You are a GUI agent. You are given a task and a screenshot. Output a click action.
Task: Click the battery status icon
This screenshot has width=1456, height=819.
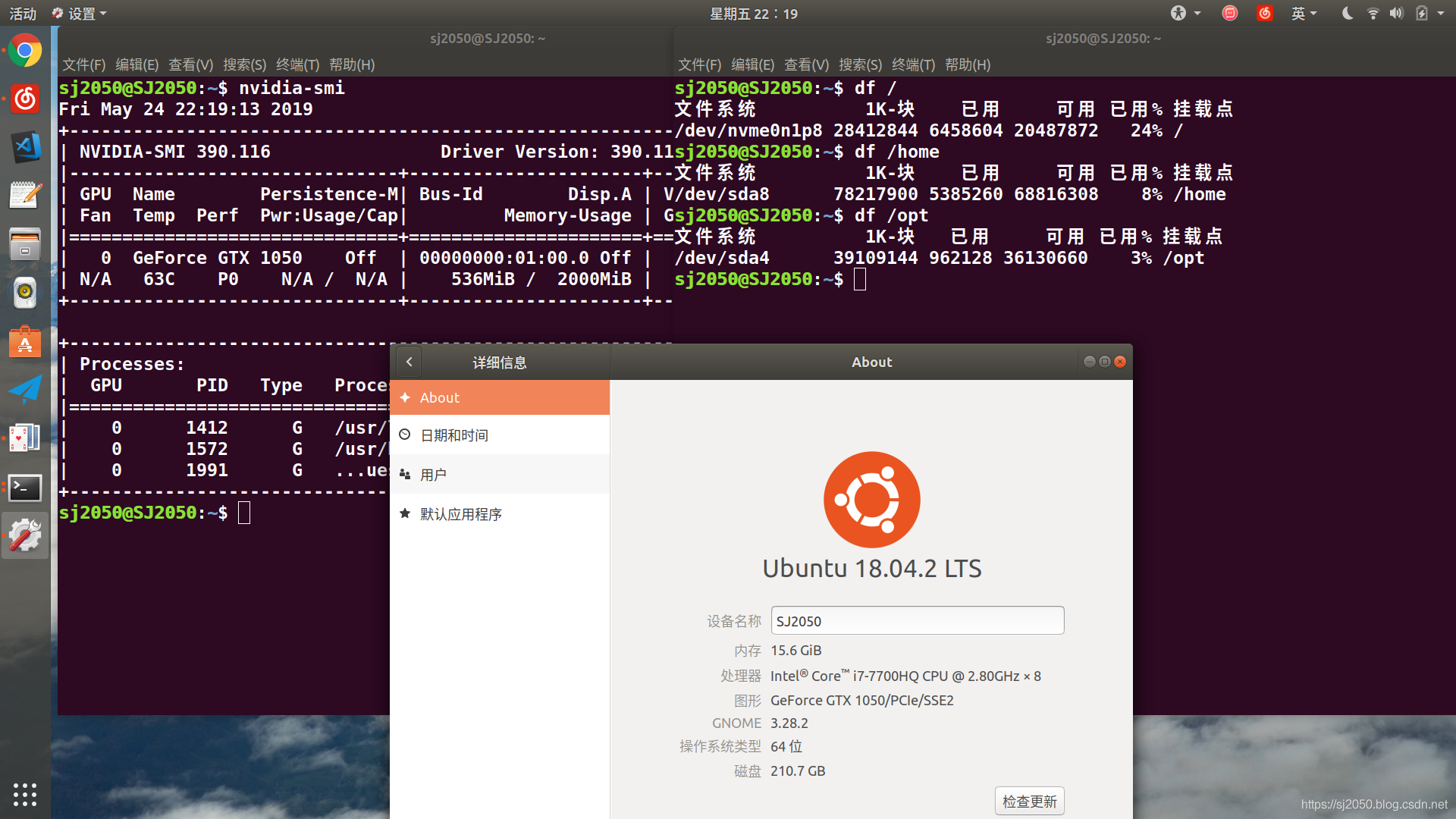pos(1422,13)
